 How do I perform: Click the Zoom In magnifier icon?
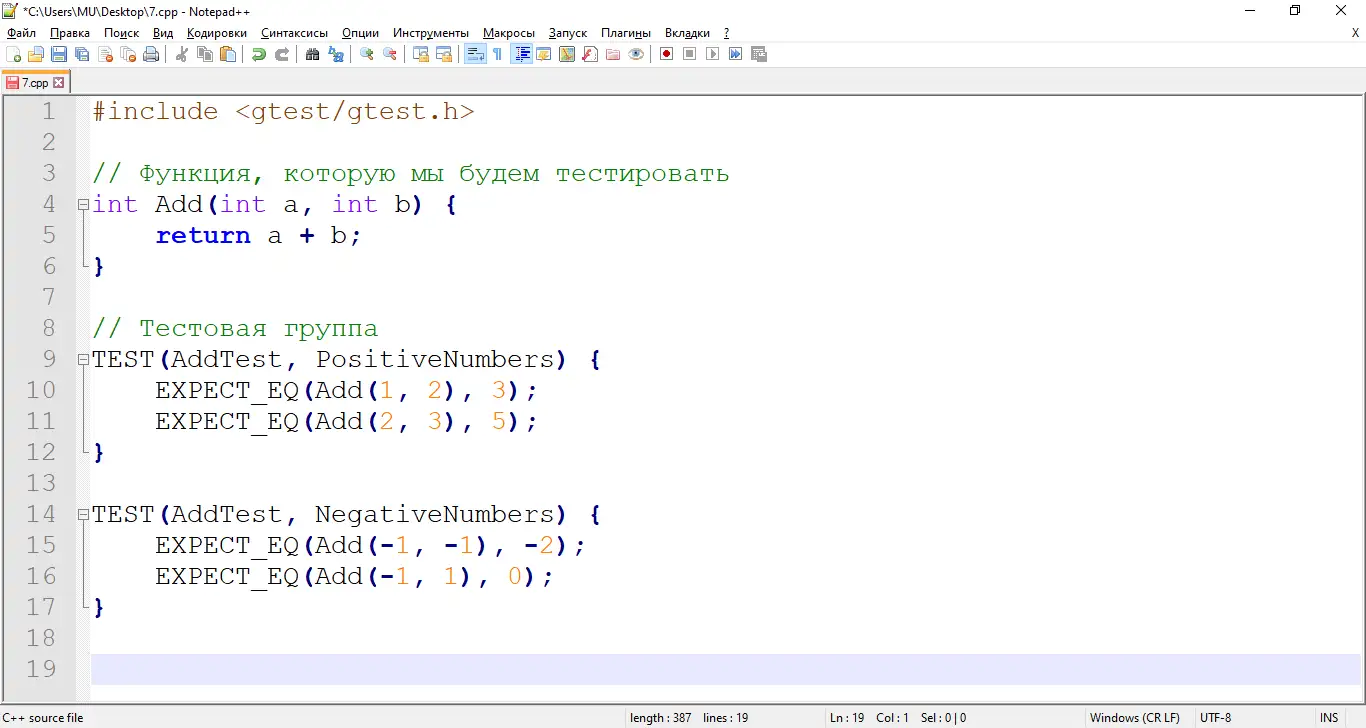tap(367, 54)
